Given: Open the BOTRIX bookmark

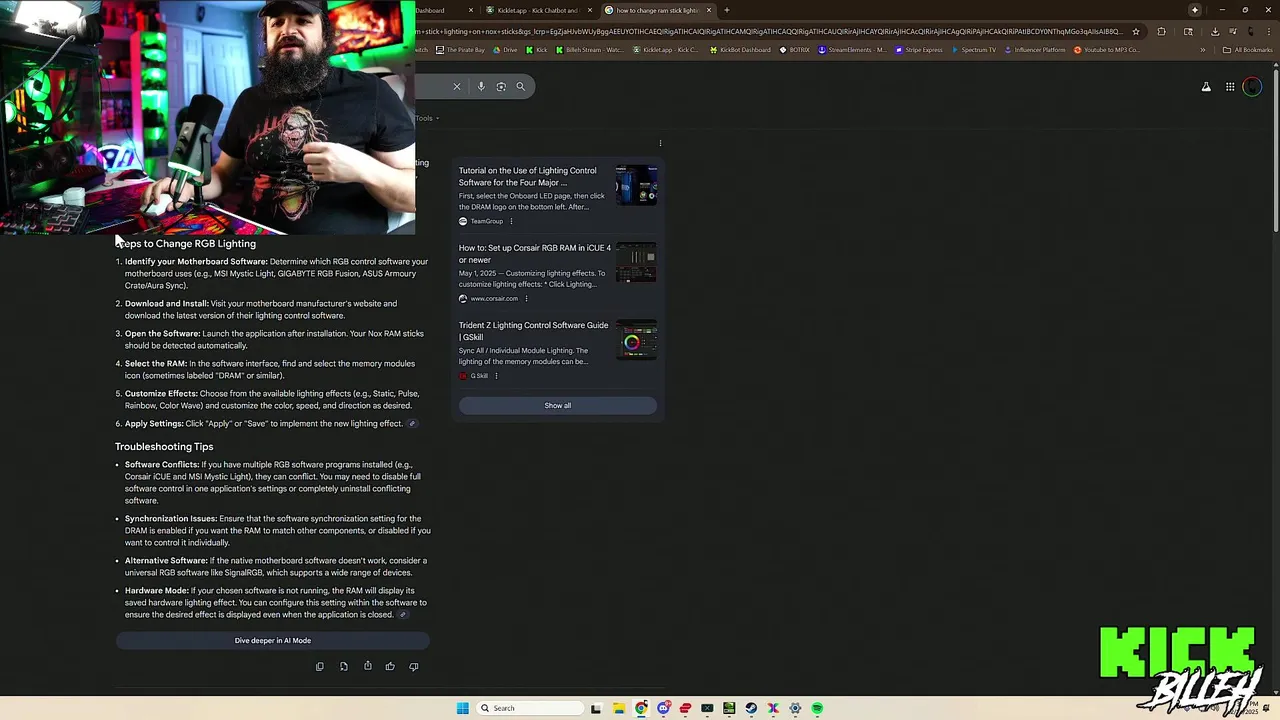Looking at the screenshot, I should pyautogui.click(x=794, y=50).
